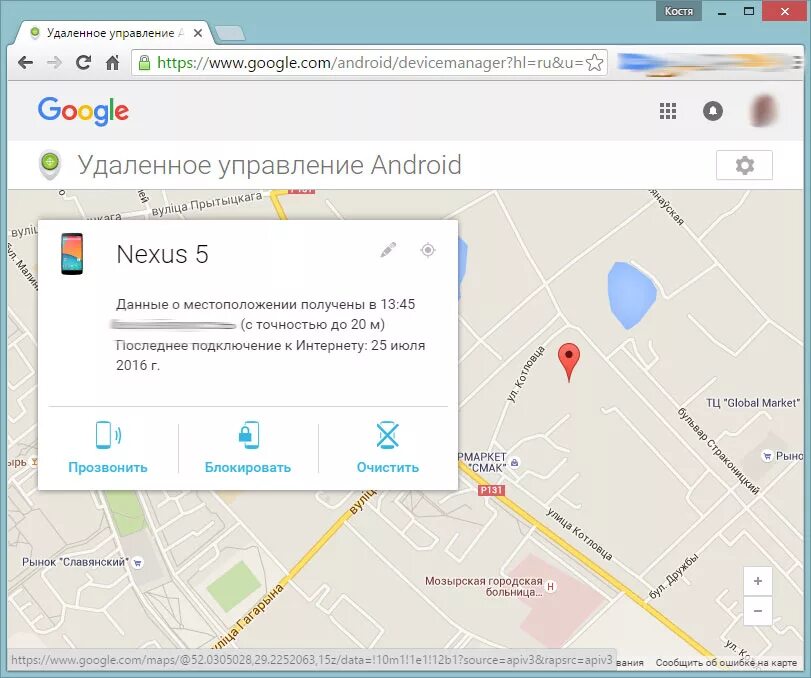Zoom in the map with plus
This screenshot has height=678, width=811.
pyautogui.click(x=758, y=581)
